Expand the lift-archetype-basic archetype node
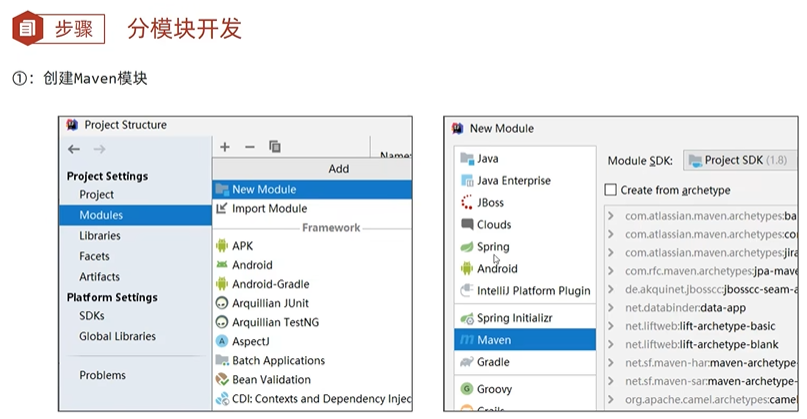807x419 pixels. click(611, 326)
